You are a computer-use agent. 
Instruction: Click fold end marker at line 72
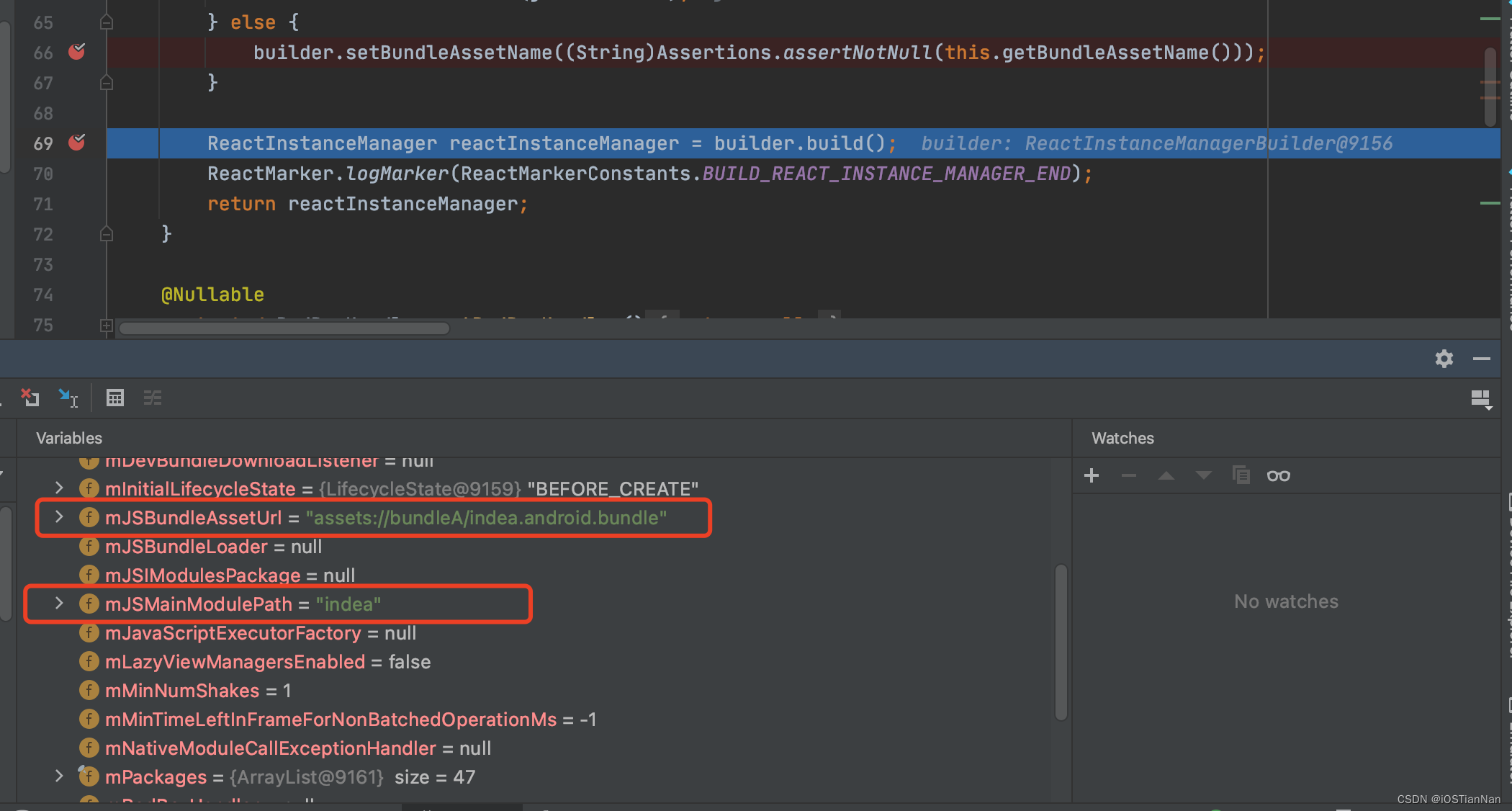click(x=107, y=234)
